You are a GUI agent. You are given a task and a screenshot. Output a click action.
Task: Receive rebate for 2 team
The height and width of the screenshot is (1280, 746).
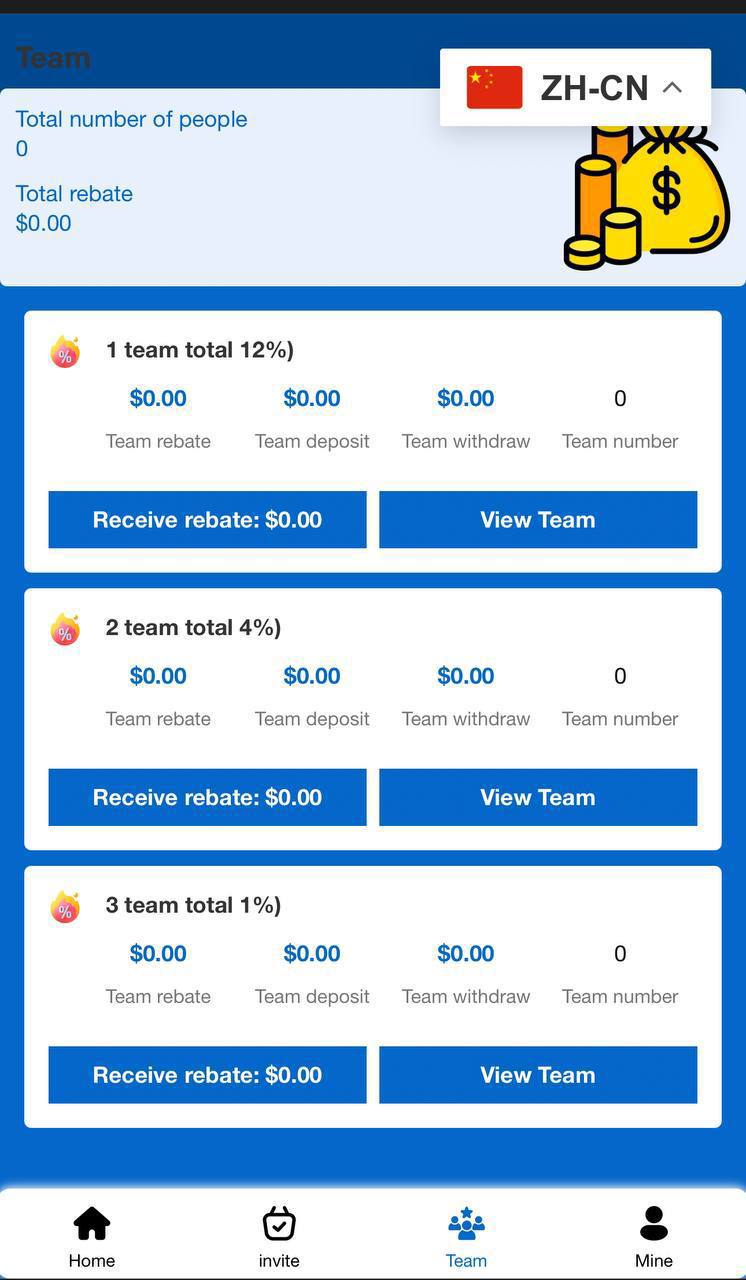click(207, 798)
